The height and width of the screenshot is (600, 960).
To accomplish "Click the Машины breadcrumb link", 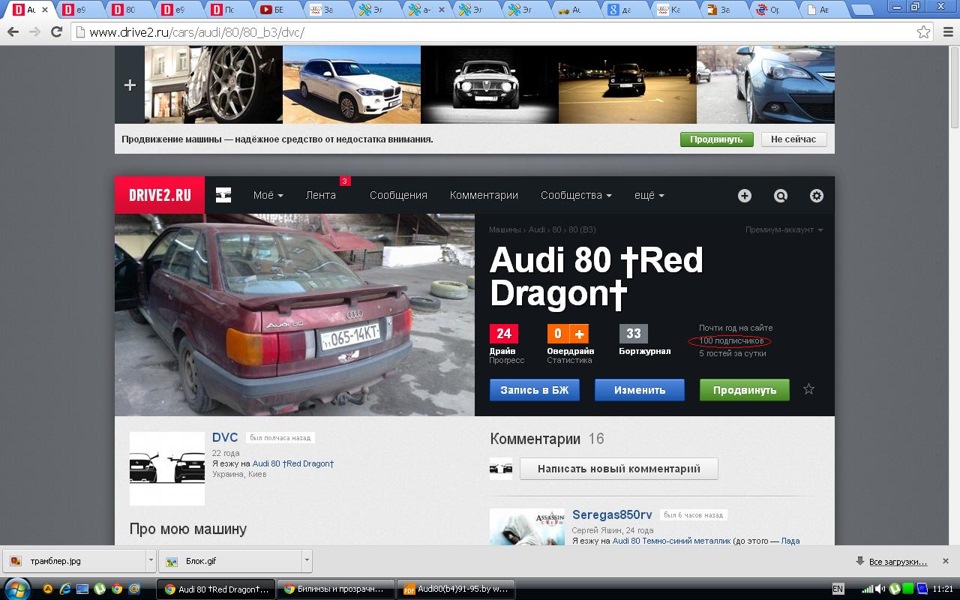I will [x=505, y=230].
